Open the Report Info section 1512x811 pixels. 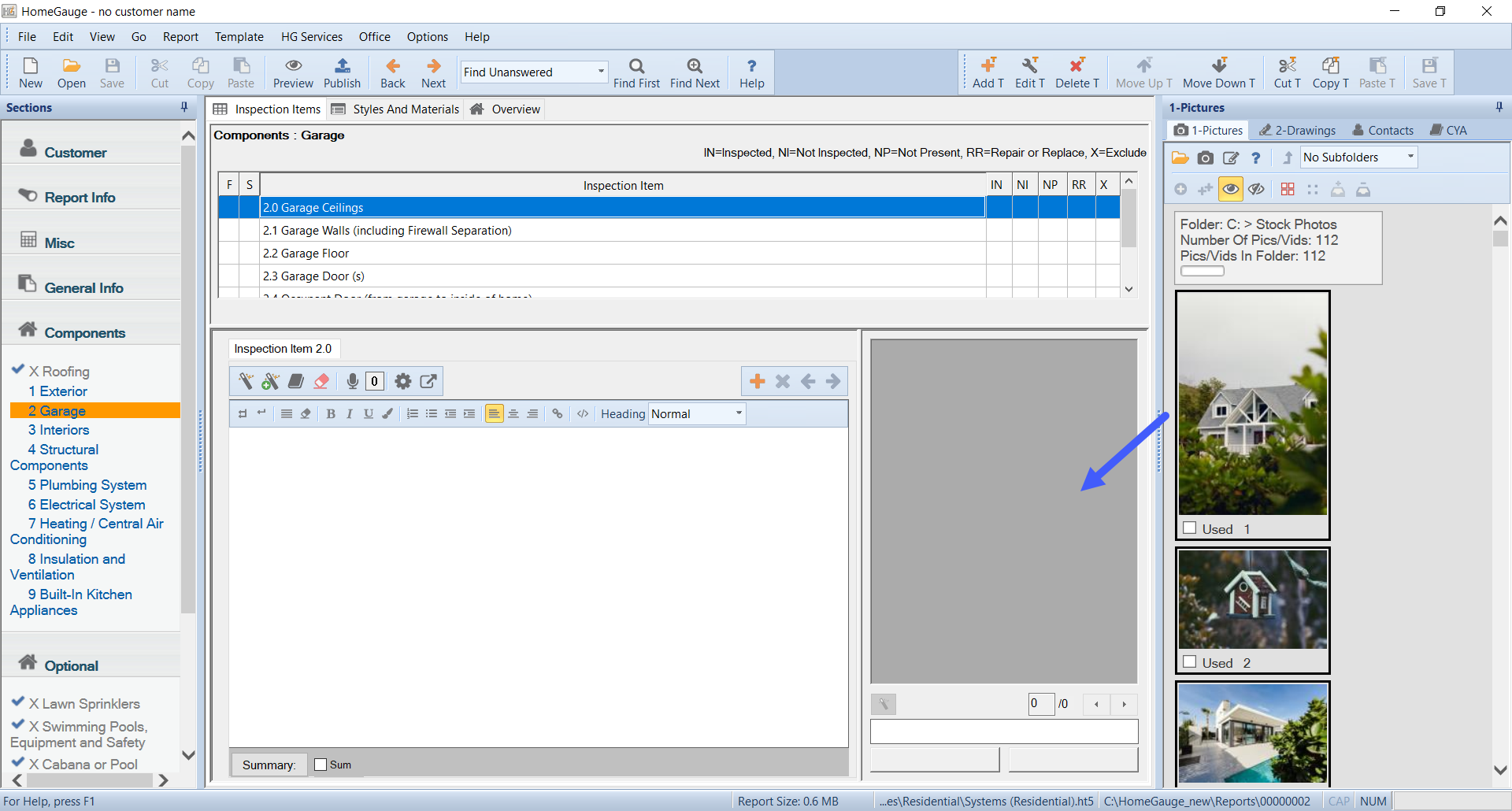[80, 198]
